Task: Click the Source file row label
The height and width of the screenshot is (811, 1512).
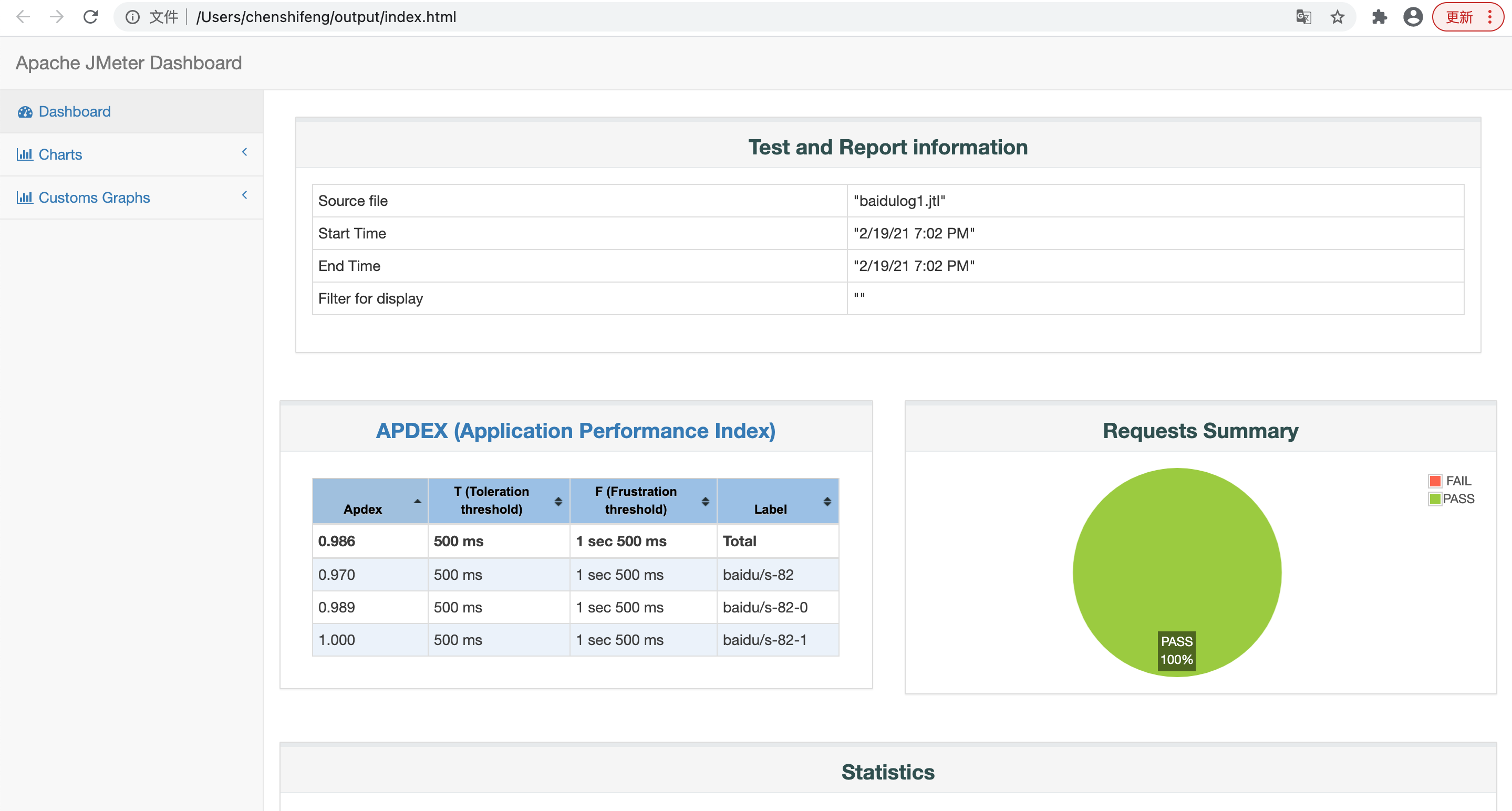Action: 353,201
